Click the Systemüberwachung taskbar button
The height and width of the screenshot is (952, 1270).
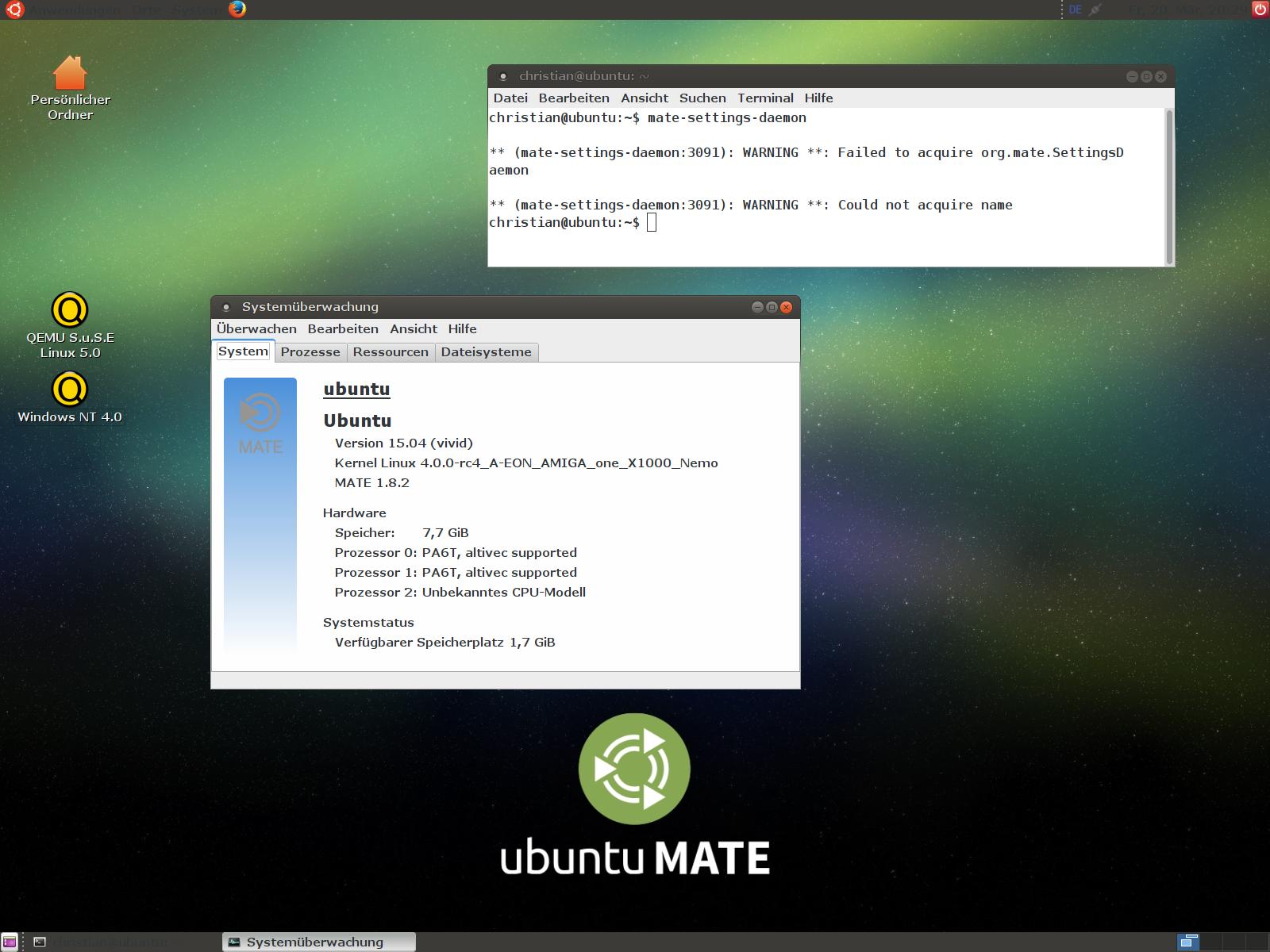point(318,942)
